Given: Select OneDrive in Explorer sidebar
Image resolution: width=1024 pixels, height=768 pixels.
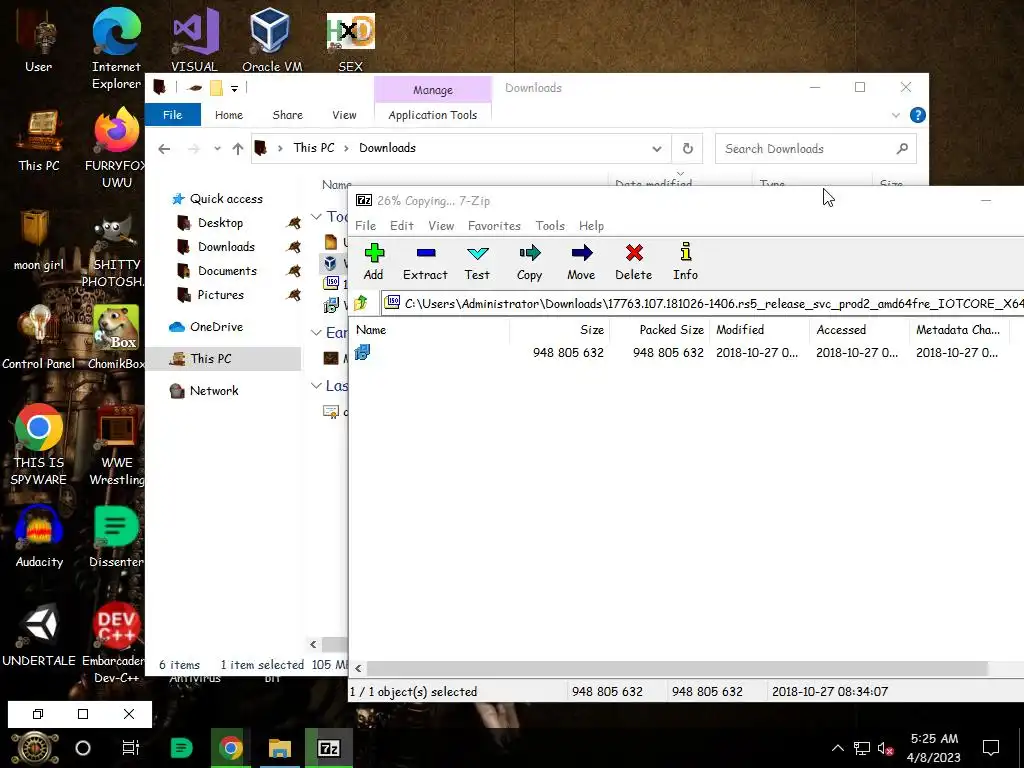Looking at the screenshot, I should tap(216, 327).
